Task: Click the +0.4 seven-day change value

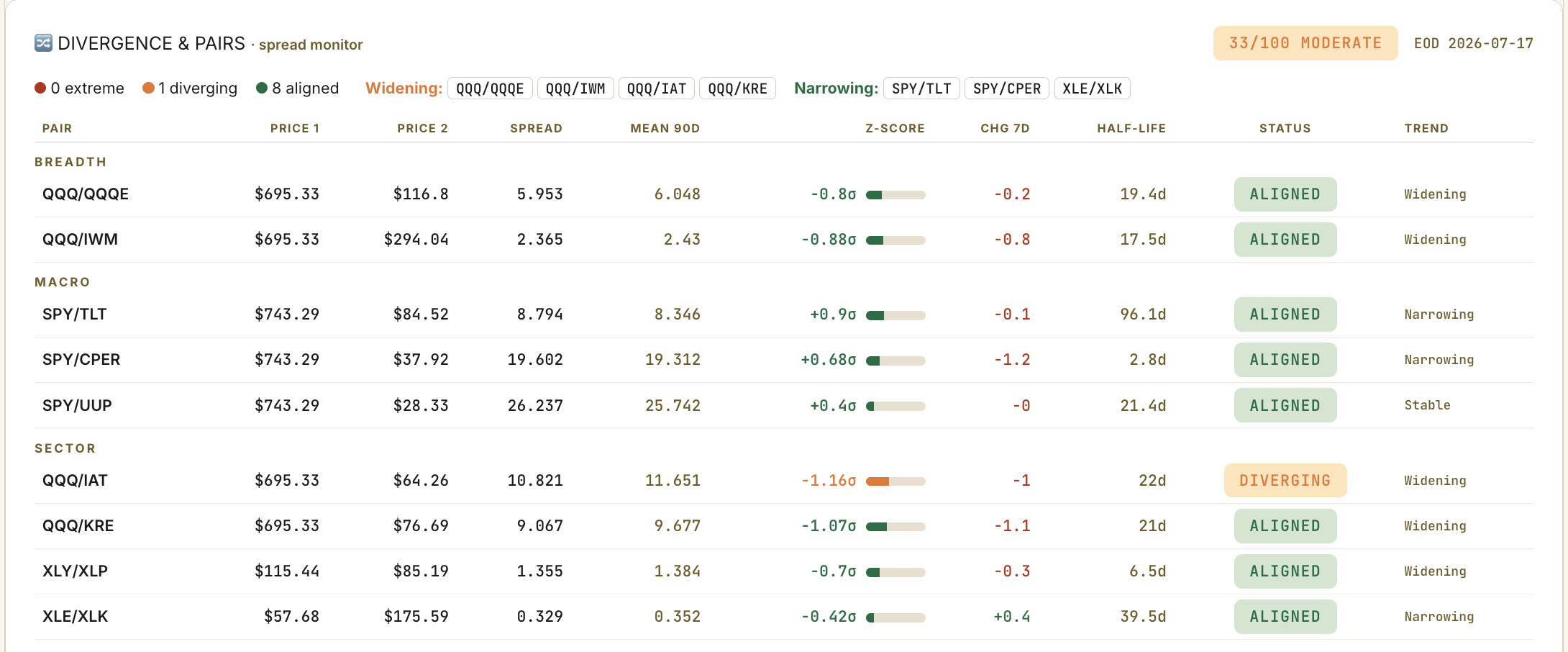Action: click(x=1012, y=617)
